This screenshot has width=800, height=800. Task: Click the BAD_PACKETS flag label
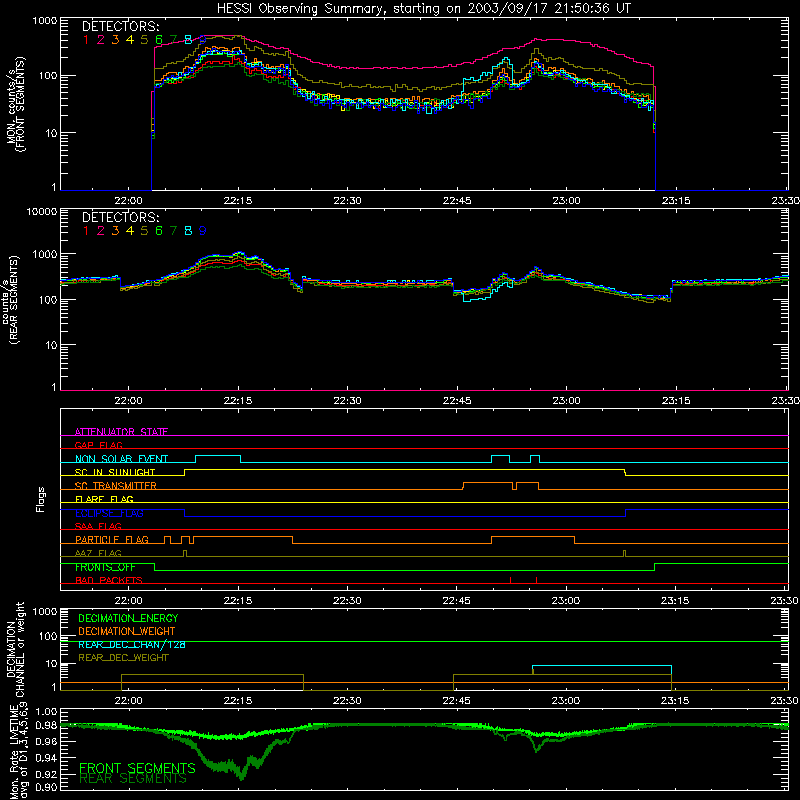pos(109,580)
